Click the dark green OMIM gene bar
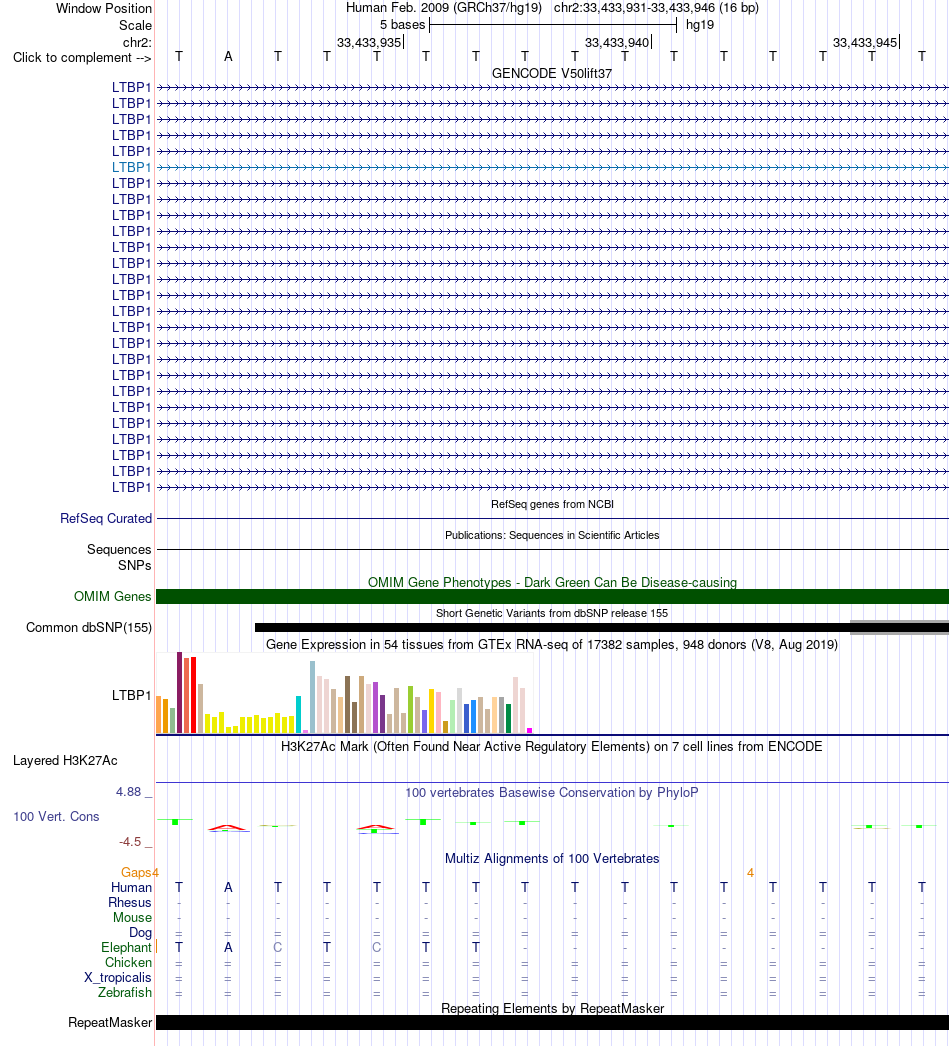 (552, 596)
